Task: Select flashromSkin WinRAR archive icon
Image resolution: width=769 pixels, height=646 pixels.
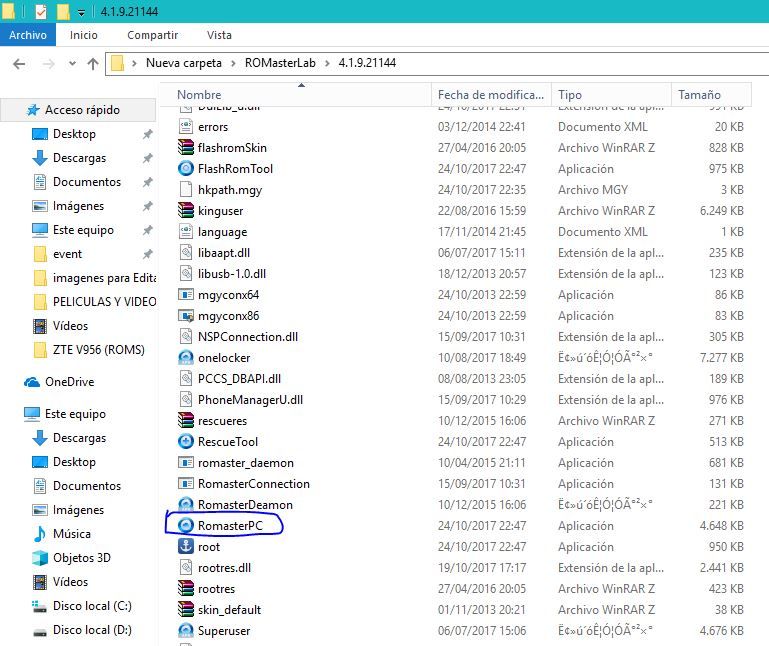Action: [185, 148]
